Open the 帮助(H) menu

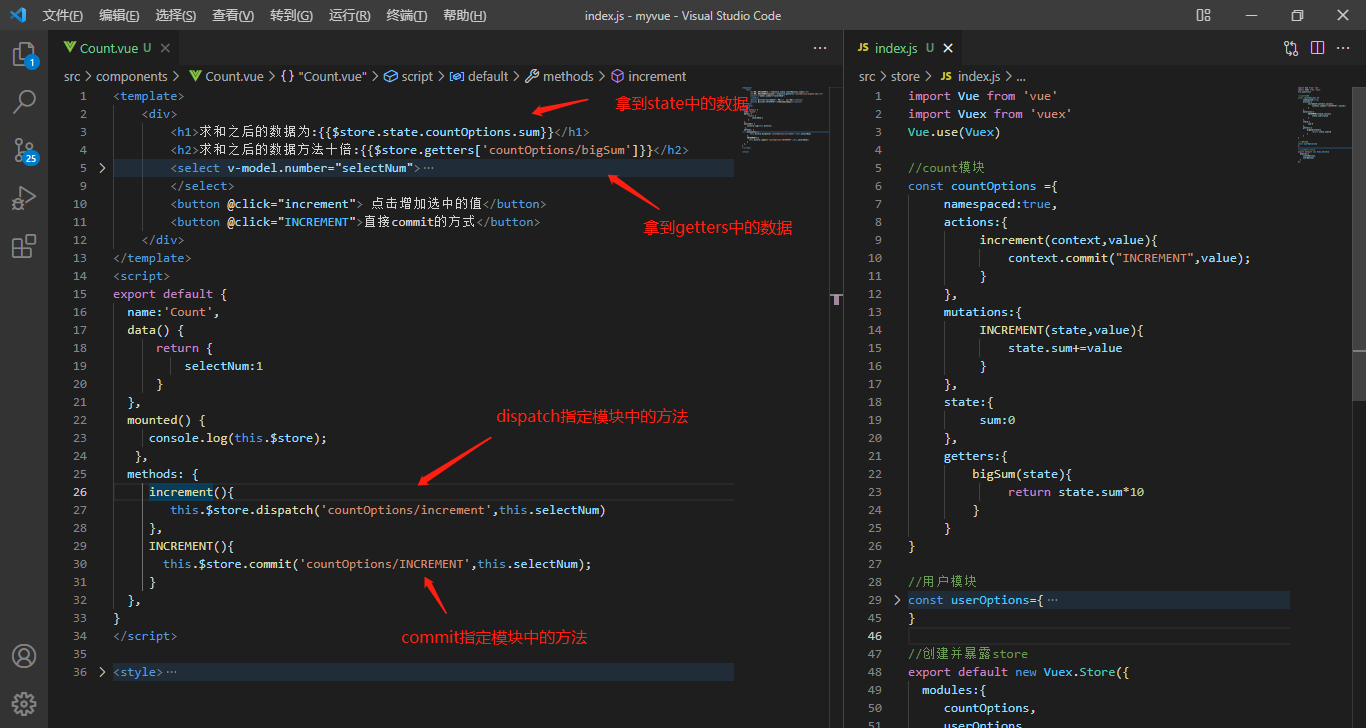tap(464, 16)
